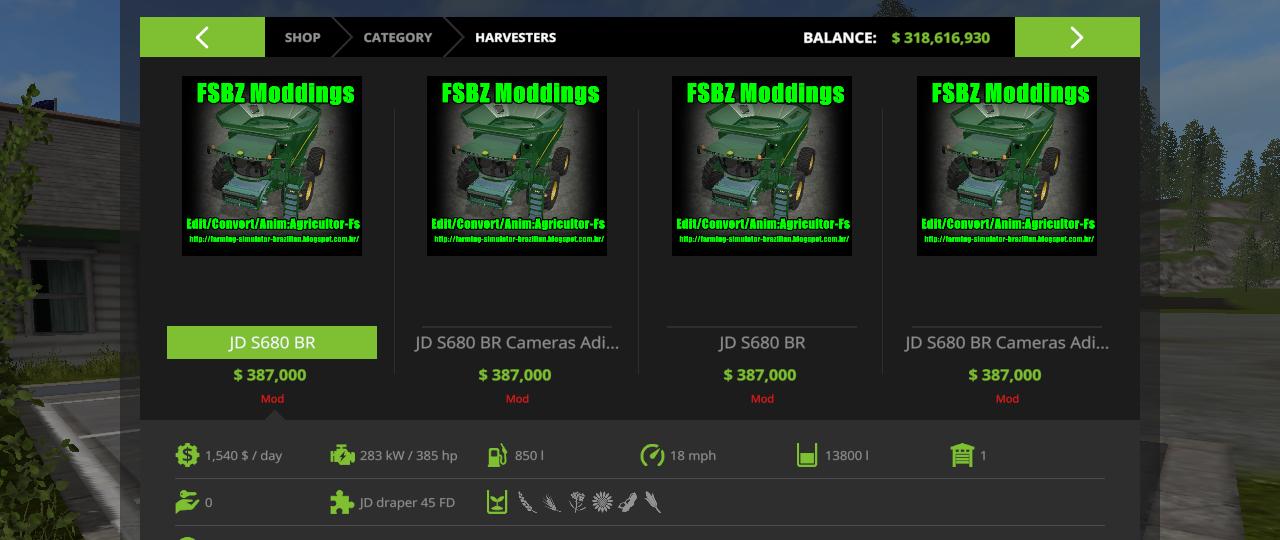Go to next page with right arrow

click(x=1077, y=37)
